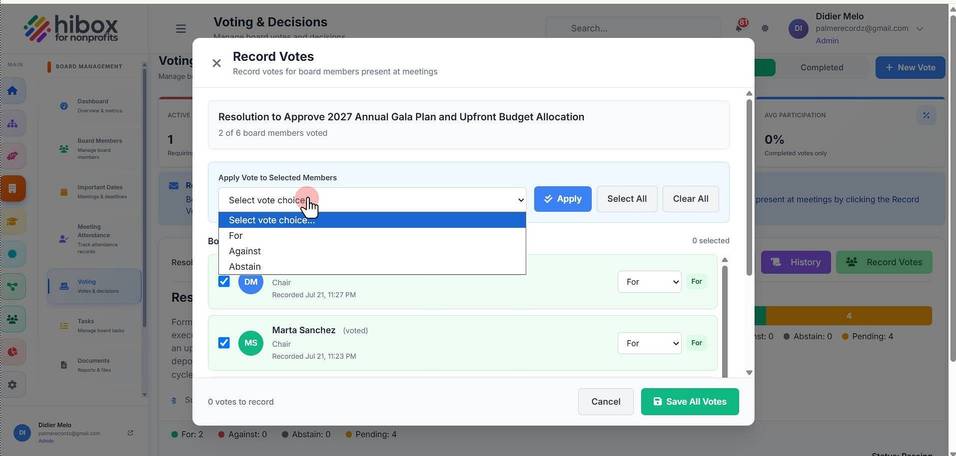
Task: Click the external link icon beside Didier Melo
Action: pyautogui.click(x=130, y=433)
